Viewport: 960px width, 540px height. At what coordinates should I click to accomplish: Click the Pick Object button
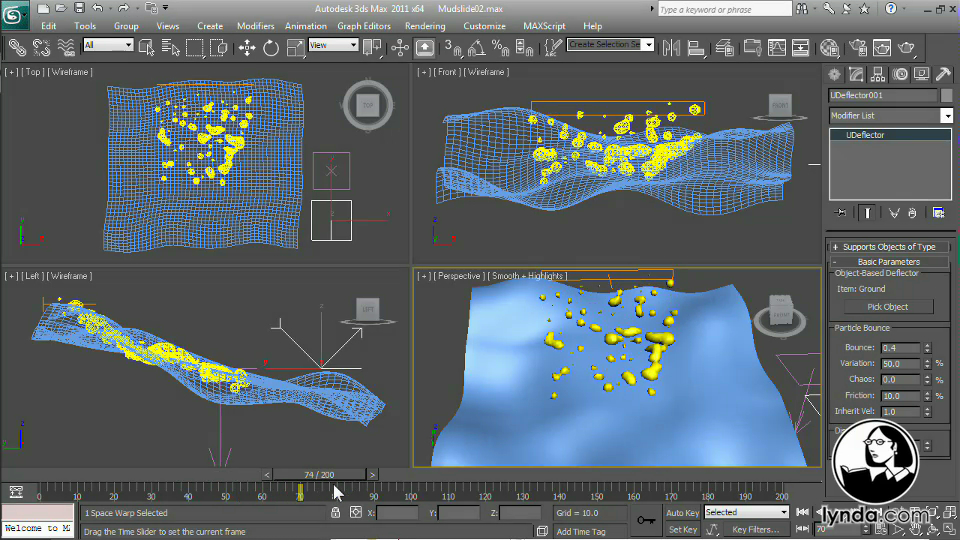(x=888, y=307)
